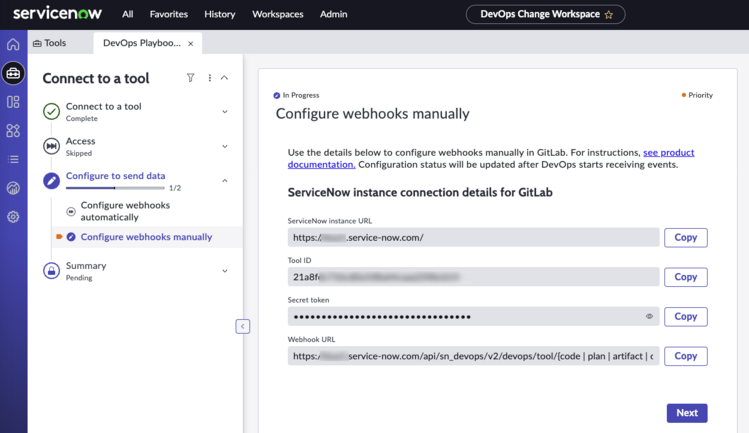Viewport: 749px width, 433px height.
Task: Click the In Progress status label
Action: [300, 95]
